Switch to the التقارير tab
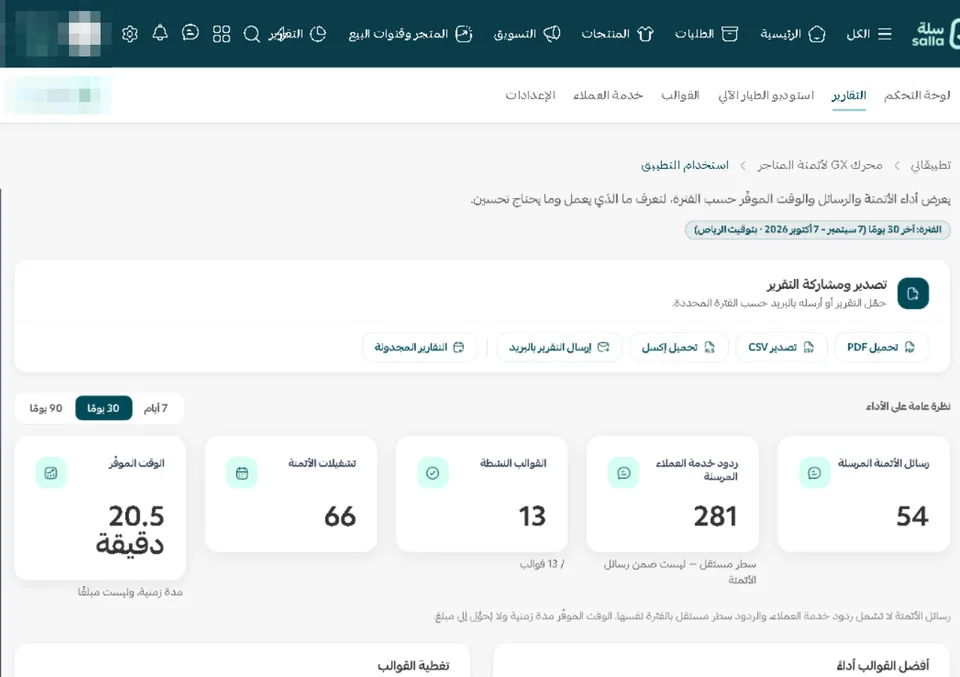This screenshot has width=960, height=677. (849, 95)
